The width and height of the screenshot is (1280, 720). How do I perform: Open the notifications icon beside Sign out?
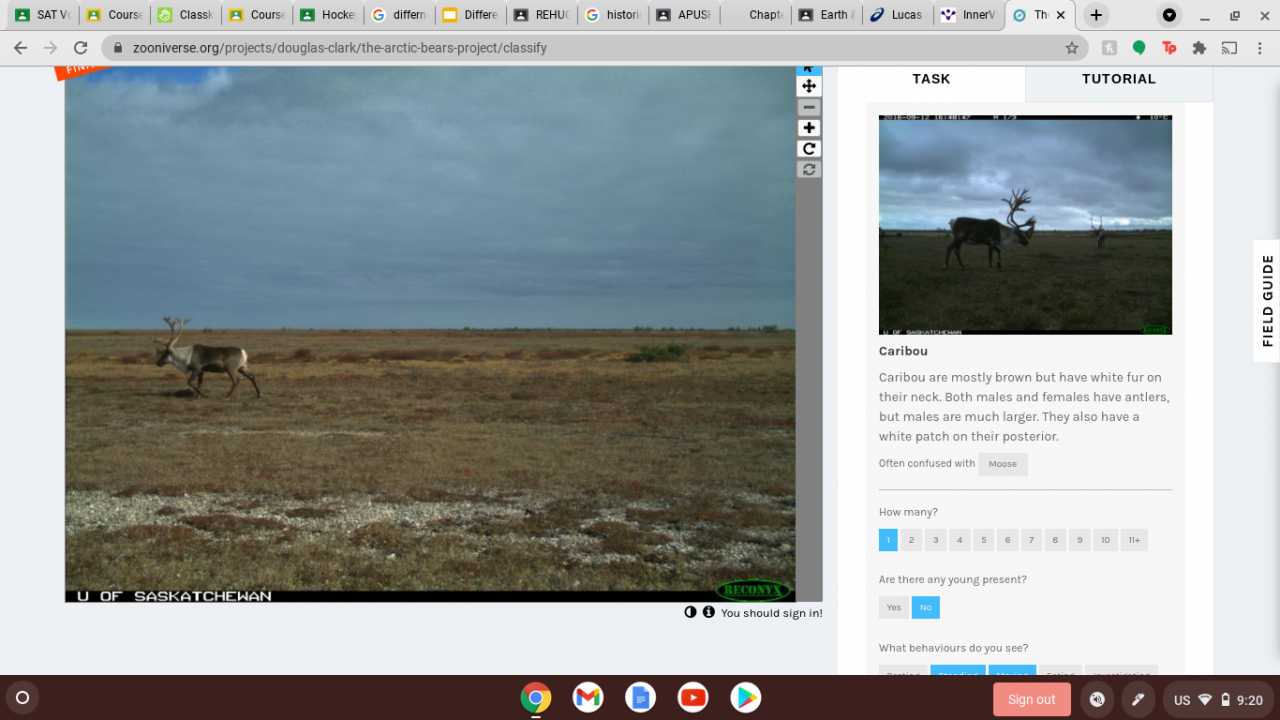pyautogui.click(x=1097, y=699)
